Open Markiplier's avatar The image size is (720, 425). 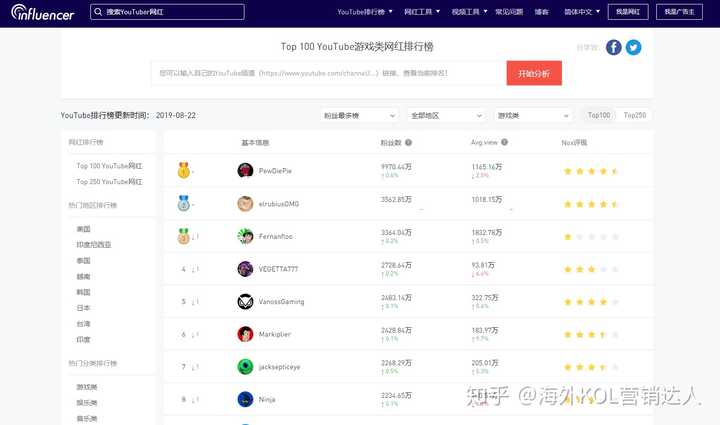(x=245, y=334)
